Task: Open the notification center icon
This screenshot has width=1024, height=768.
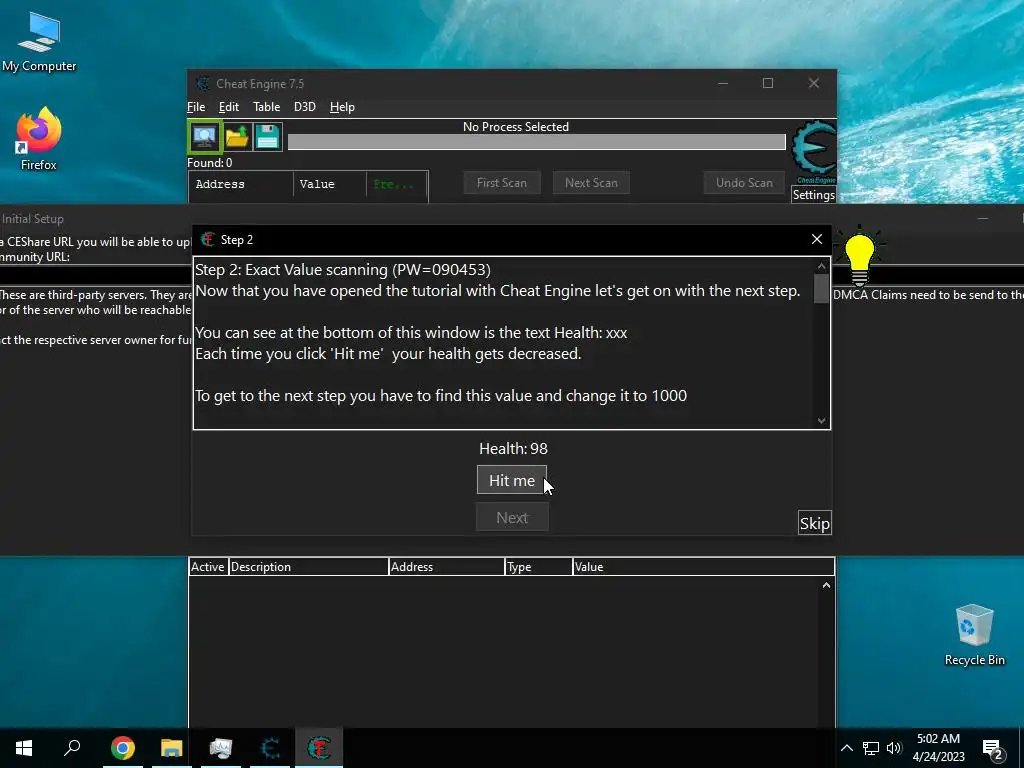Action: pos(992,748)
